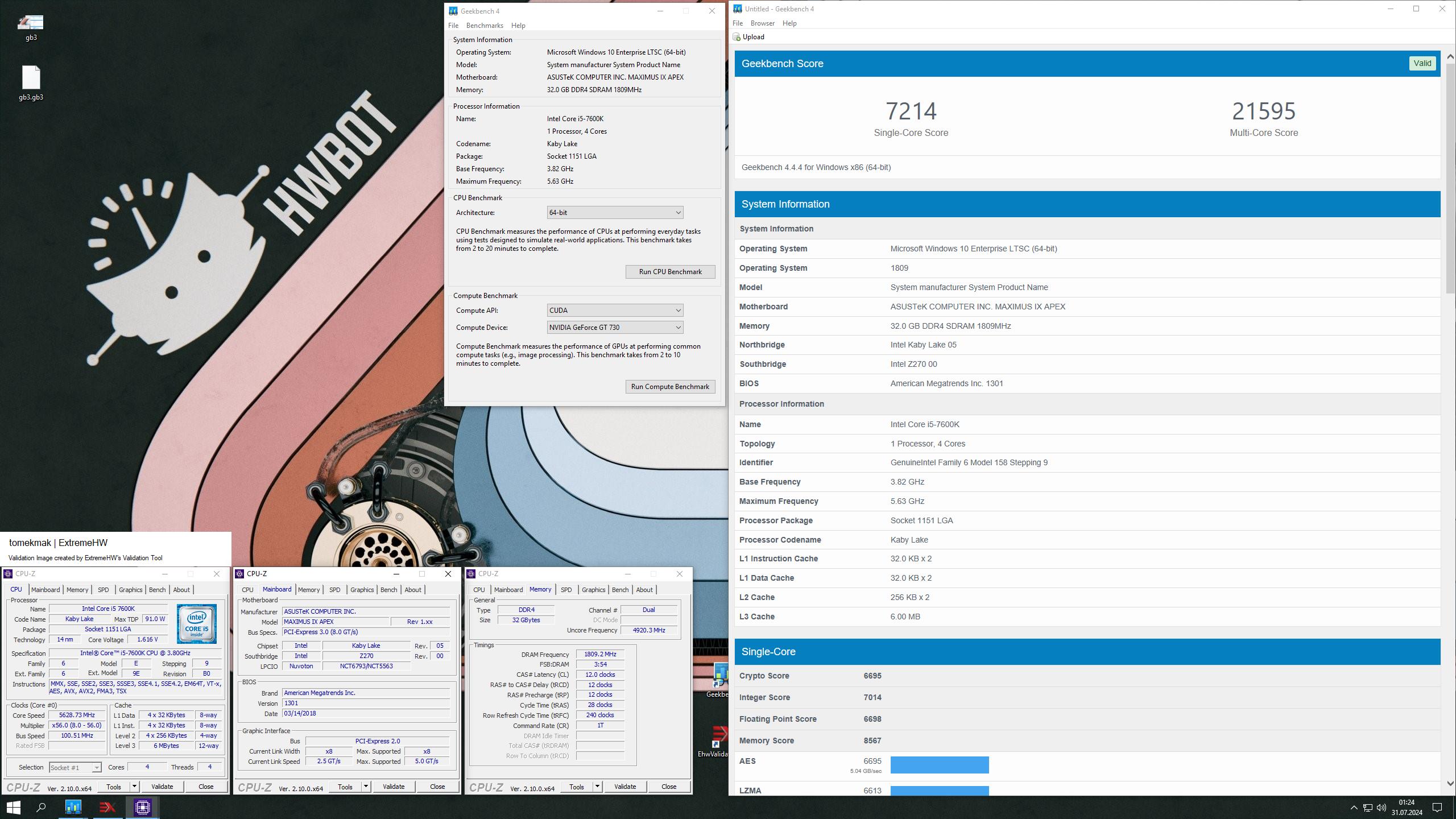This screenshot has width=1456, height=819.
Task: Click Tools button in CPU-Z Memory window
Action: (x=577, y=787)
